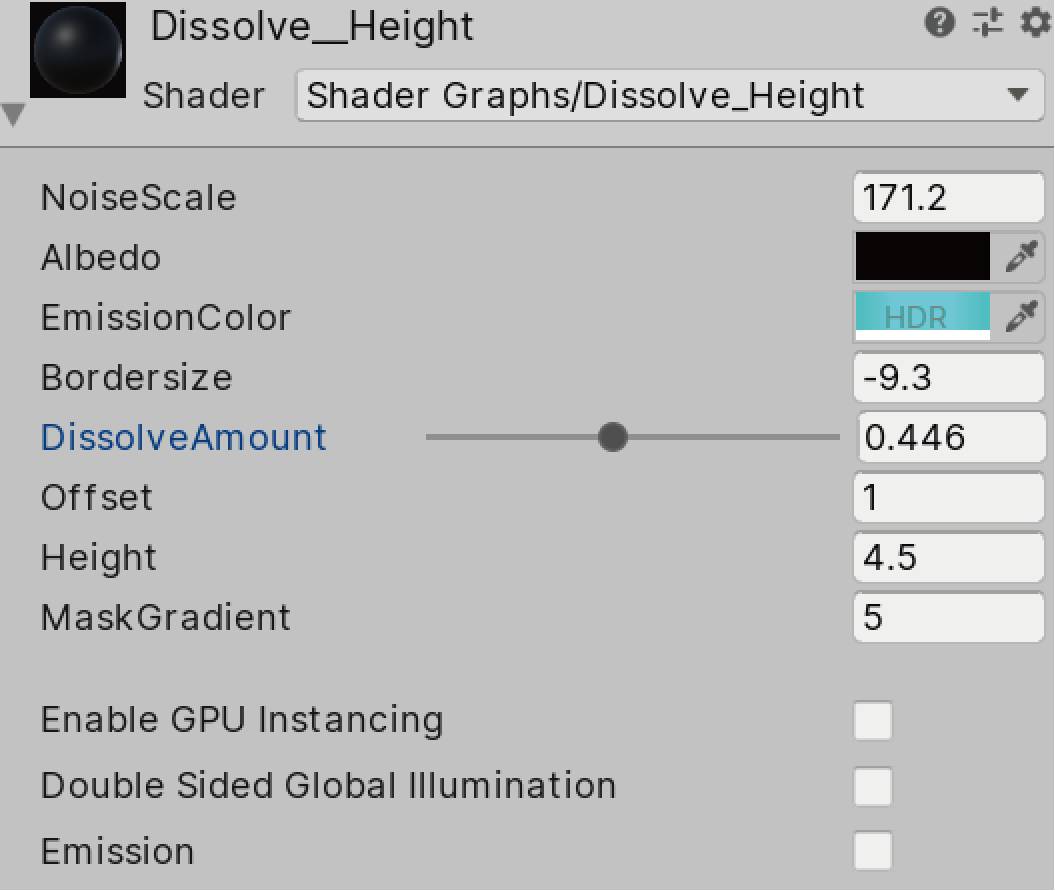Viewport: 1055px width, 891px height.
Task: Click the DissolveAmount slider handle
Action: point(612,437)
